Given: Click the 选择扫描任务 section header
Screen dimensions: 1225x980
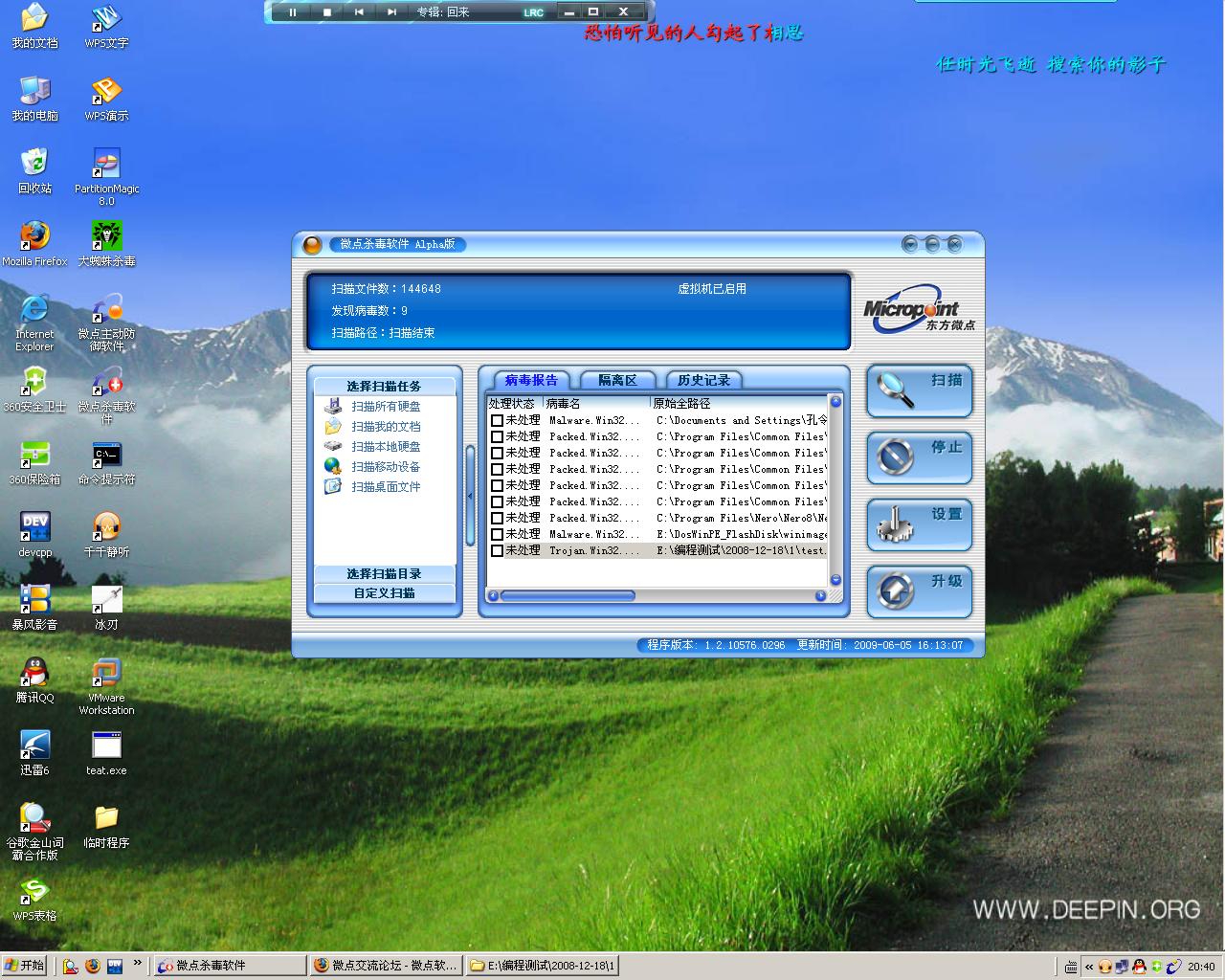Looking at the screenshot, I should [x=385, y=387].
